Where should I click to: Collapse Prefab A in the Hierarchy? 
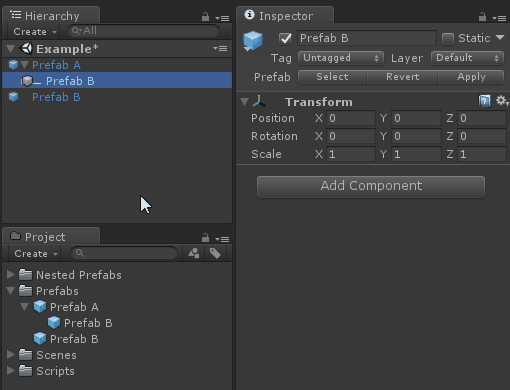coord(24,65)
